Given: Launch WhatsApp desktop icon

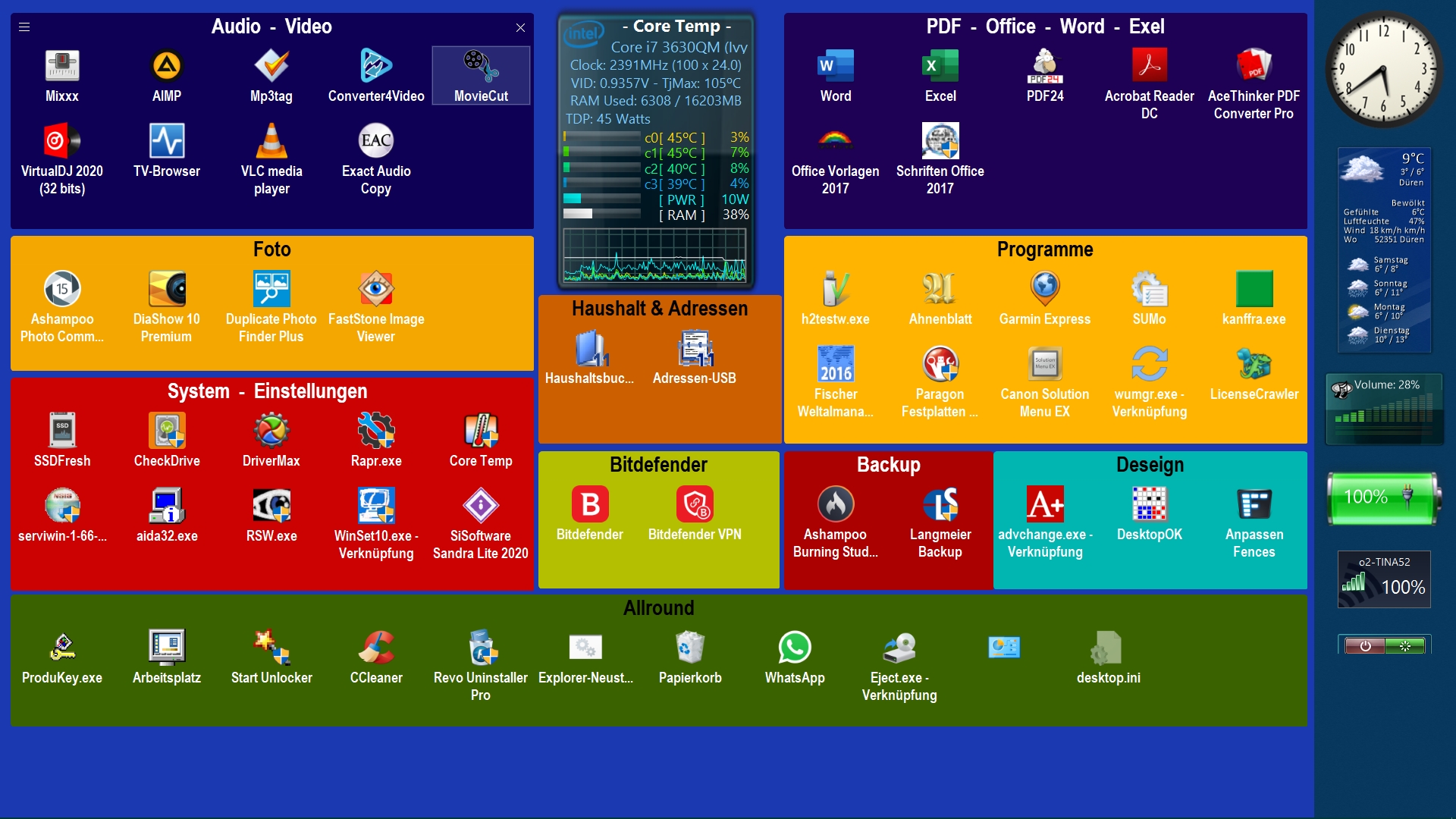Looking at the screenshot, I should coord(794,648).
